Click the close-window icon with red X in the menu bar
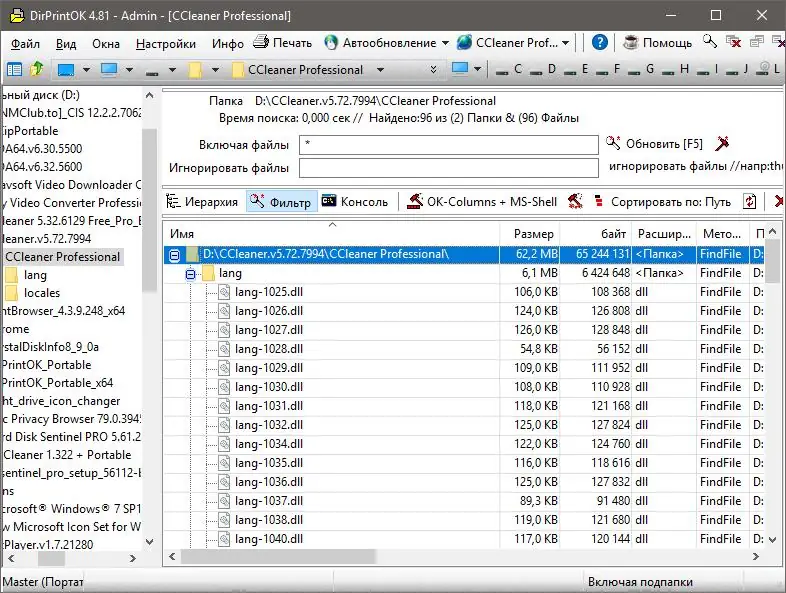This screenshot has height=593, width=786. tap(733, 42)
